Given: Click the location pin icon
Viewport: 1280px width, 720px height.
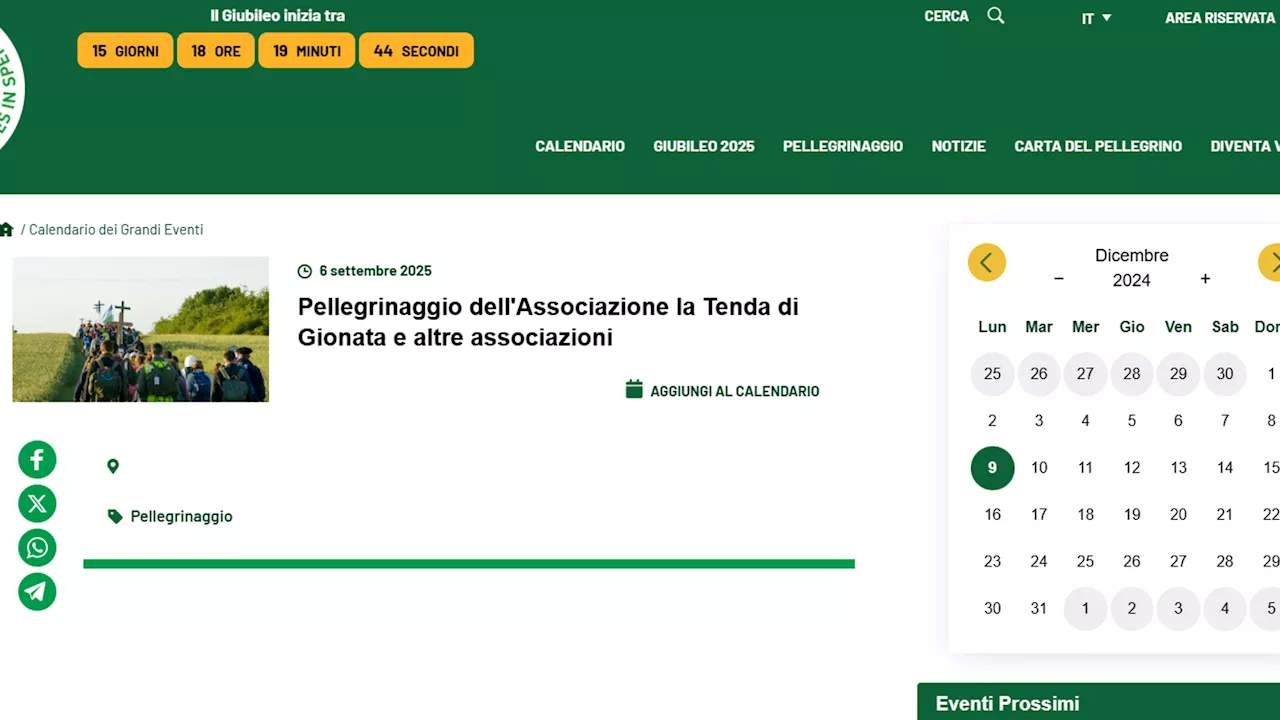Looking at the screenshot, I should pyautogui.click(x=113, y=466).
